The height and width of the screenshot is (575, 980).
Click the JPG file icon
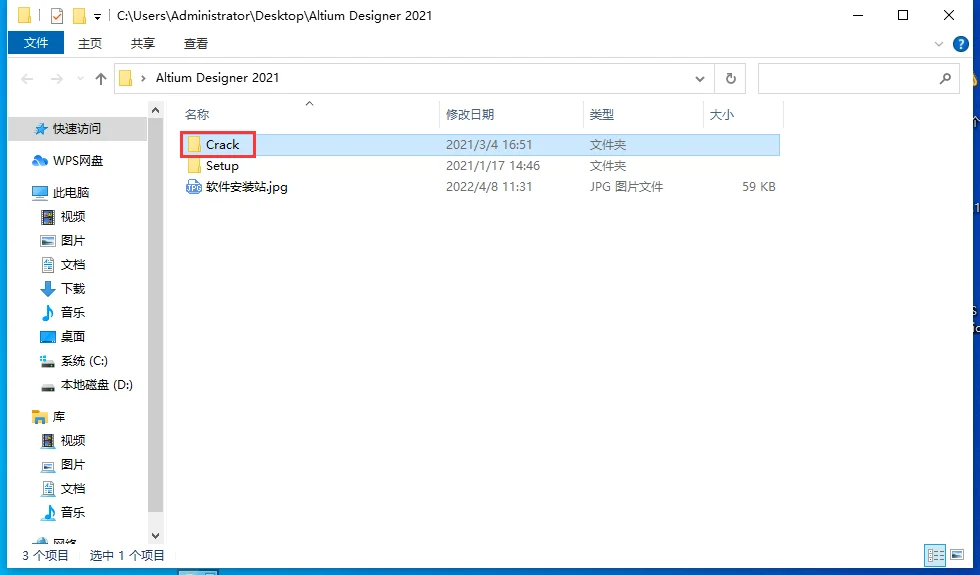click(x=194, y=186)
